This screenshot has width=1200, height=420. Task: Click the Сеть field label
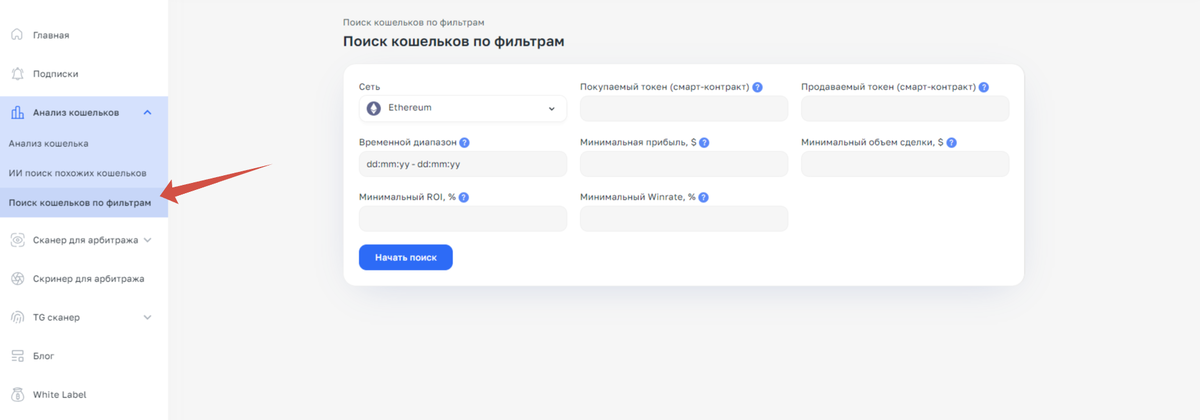pos(369,87)
